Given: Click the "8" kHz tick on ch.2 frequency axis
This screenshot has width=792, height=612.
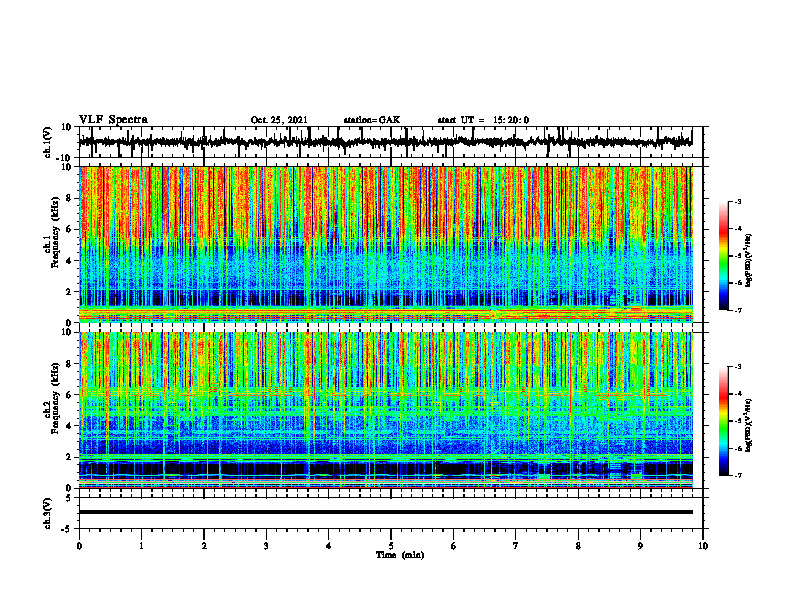Looking at the screenshot, I should click(x=70, y=364).
